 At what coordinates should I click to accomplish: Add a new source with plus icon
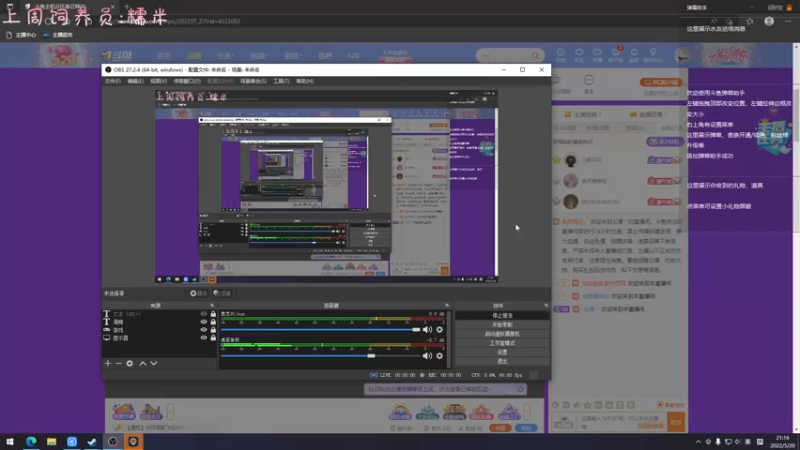pyautogui.click(x=108, y=363)
